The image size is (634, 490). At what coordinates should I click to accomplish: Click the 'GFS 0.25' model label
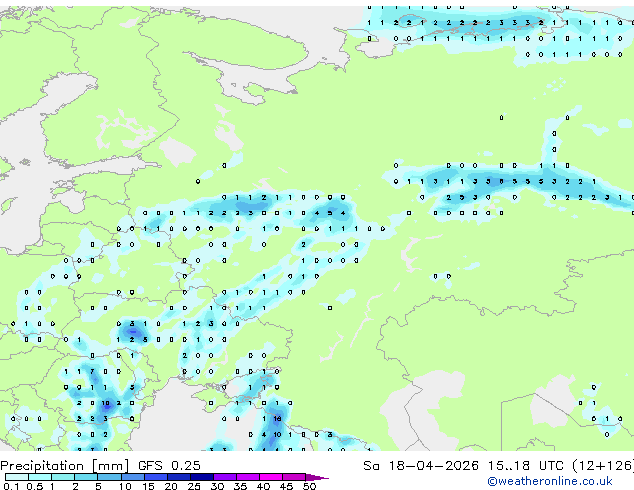[169, 466]
